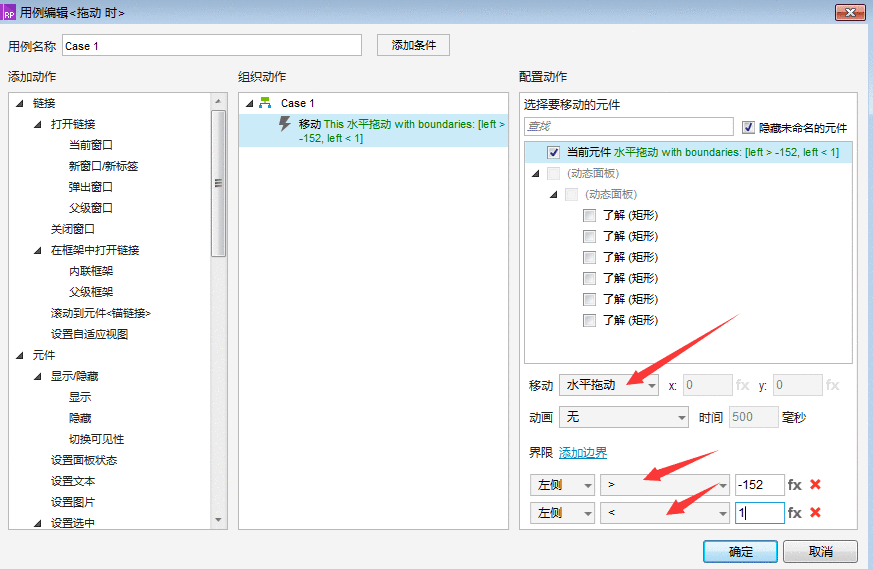Select the 内联框架 action
The height and width of the screenshot is (570, 873).
click(91, 271)
